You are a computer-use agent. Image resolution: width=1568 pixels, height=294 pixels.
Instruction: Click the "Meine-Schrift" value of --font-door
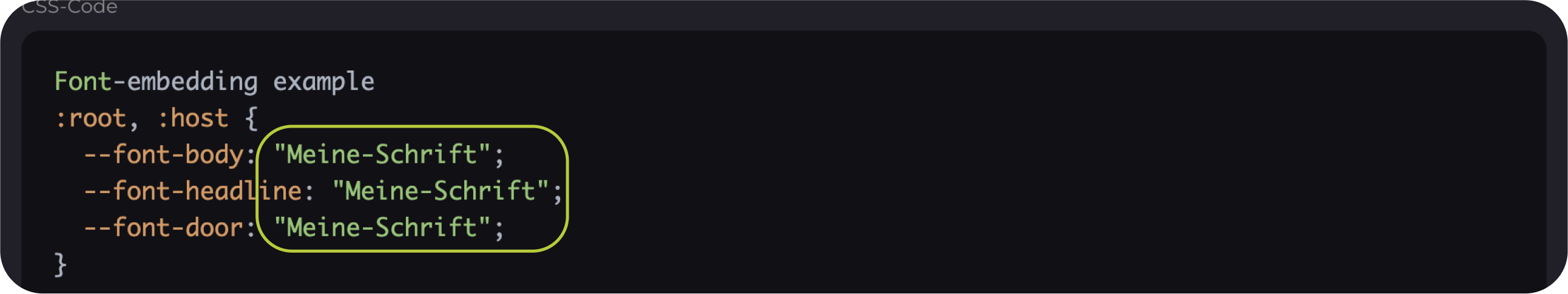382,228
